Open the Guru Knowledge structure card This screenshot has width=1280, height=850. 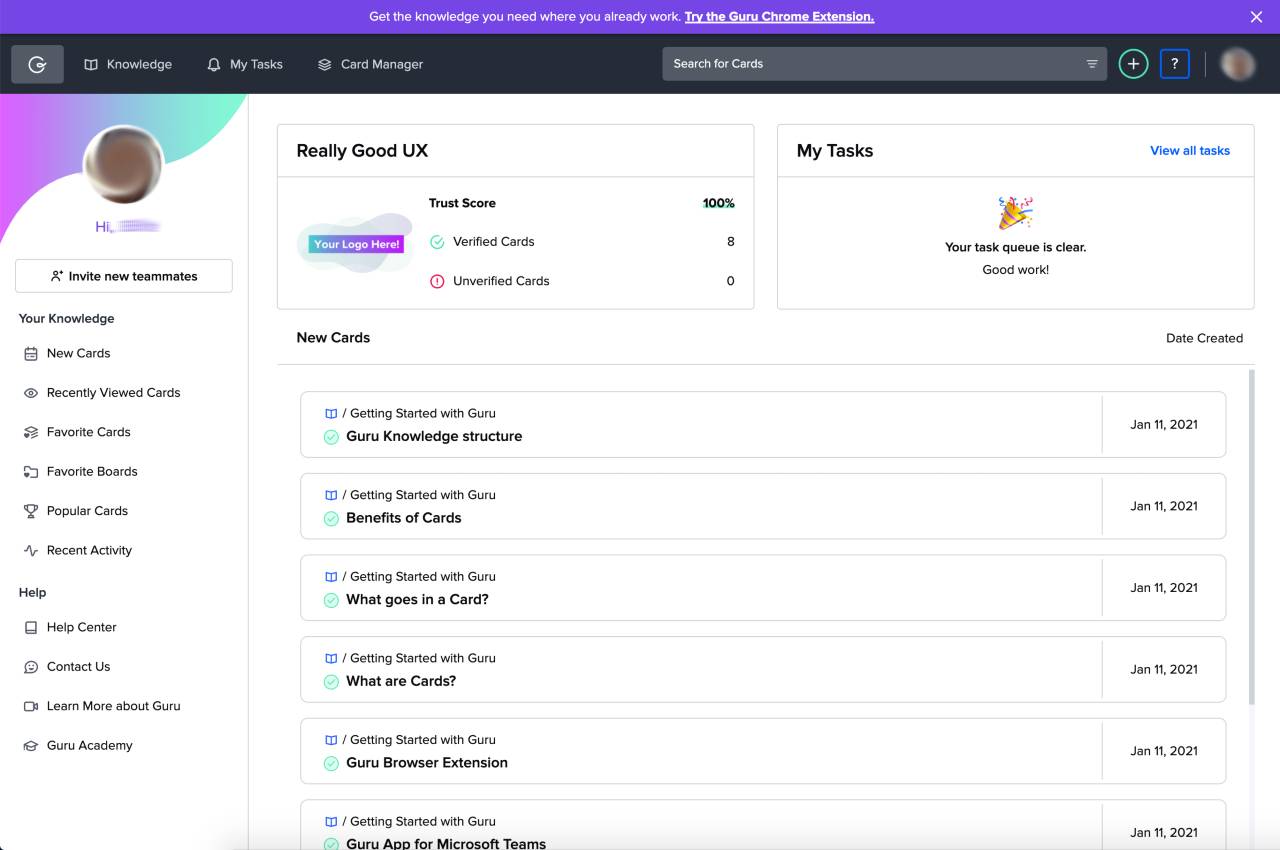pyautogui.click(x=763, y=425)
